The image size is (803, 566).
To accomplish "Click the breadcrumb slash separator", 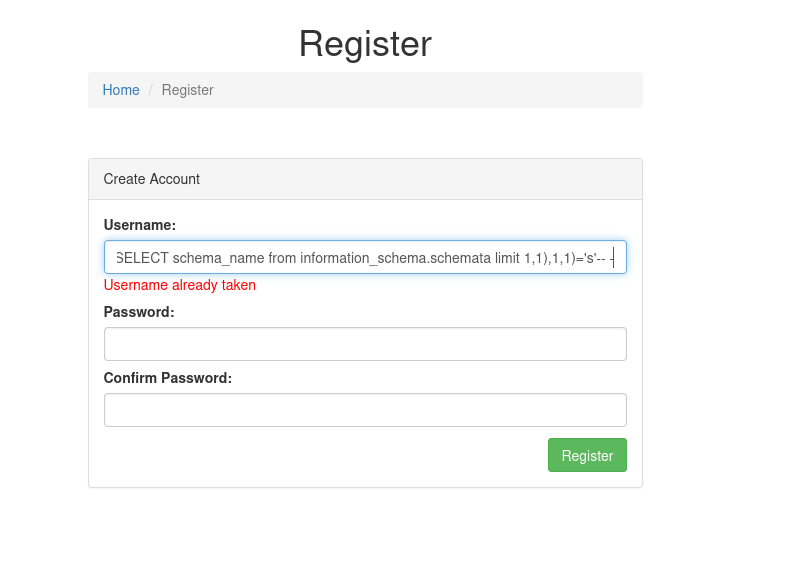I will [151, 90].
